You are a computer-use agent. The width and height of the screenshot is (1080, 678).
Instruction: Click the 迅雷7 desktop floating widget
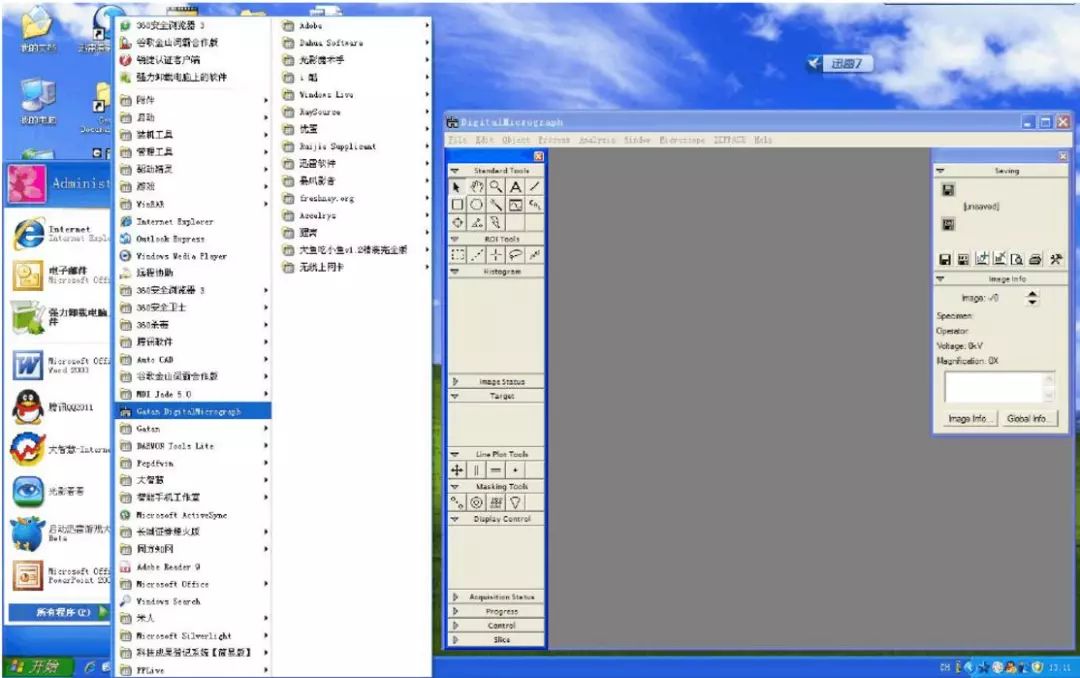tap(840, 63)
